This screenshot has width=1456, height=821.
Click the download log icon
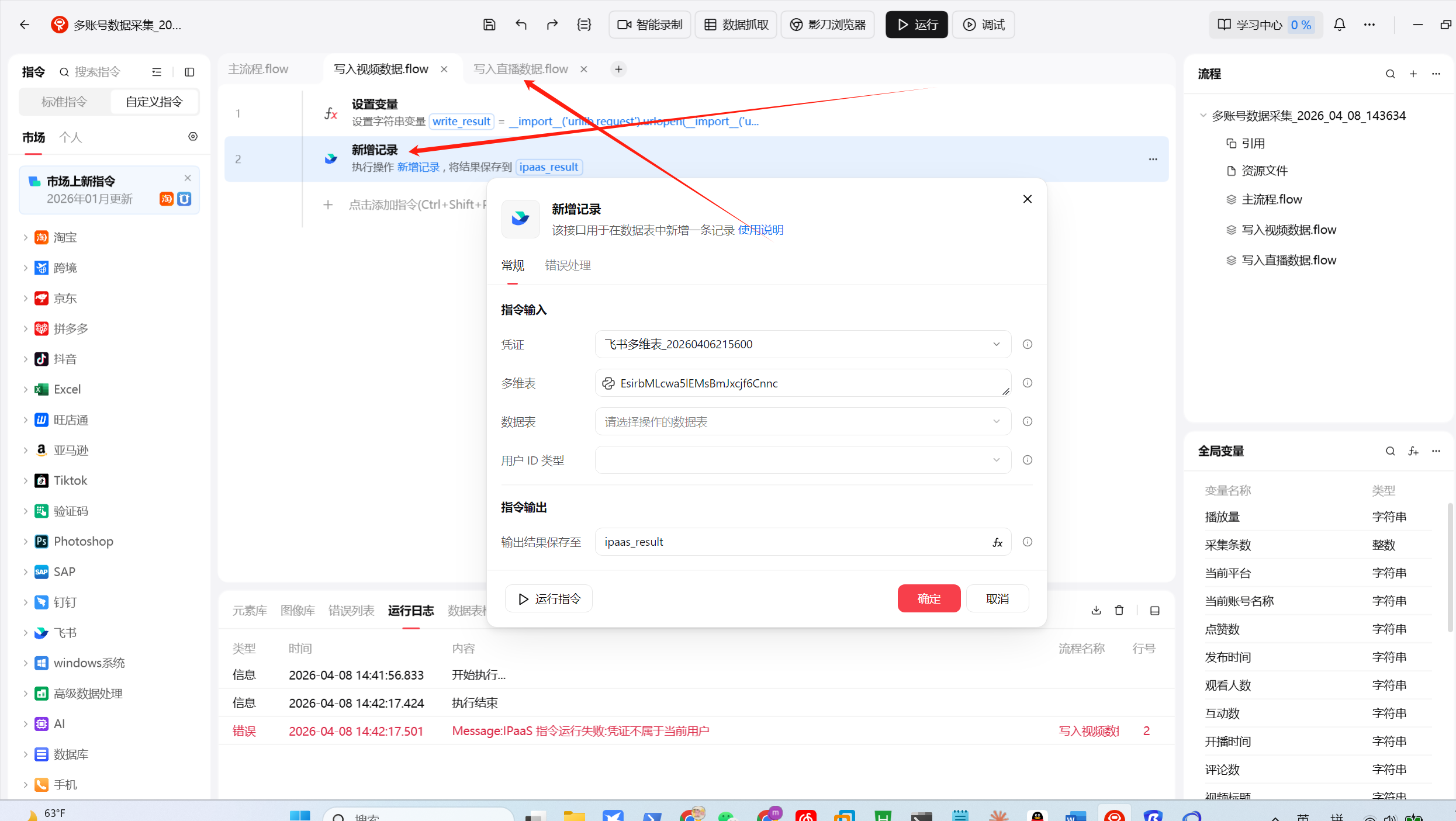click(x=1096, y=610)
